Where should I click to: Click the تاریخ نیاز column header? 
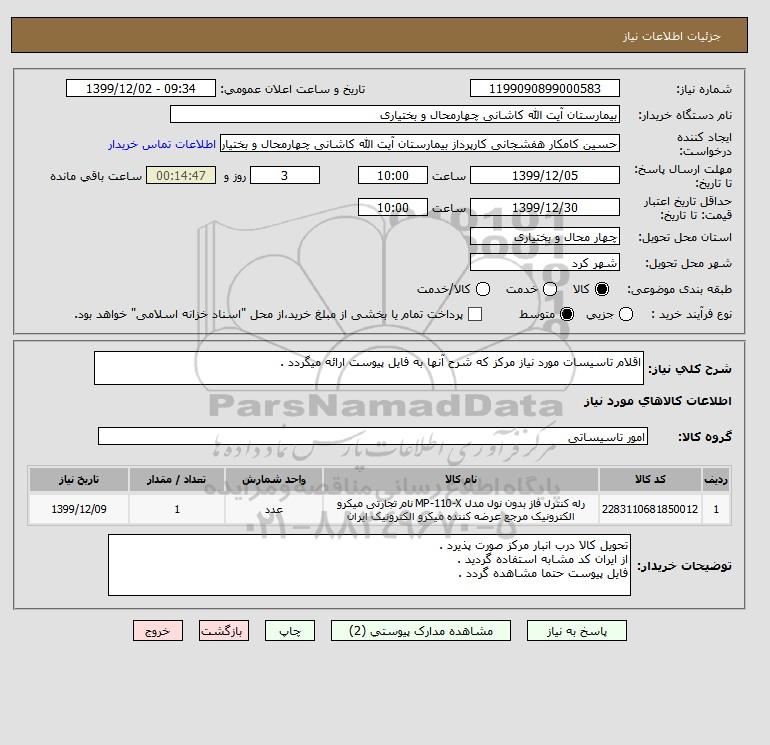[x=79, y=479]
